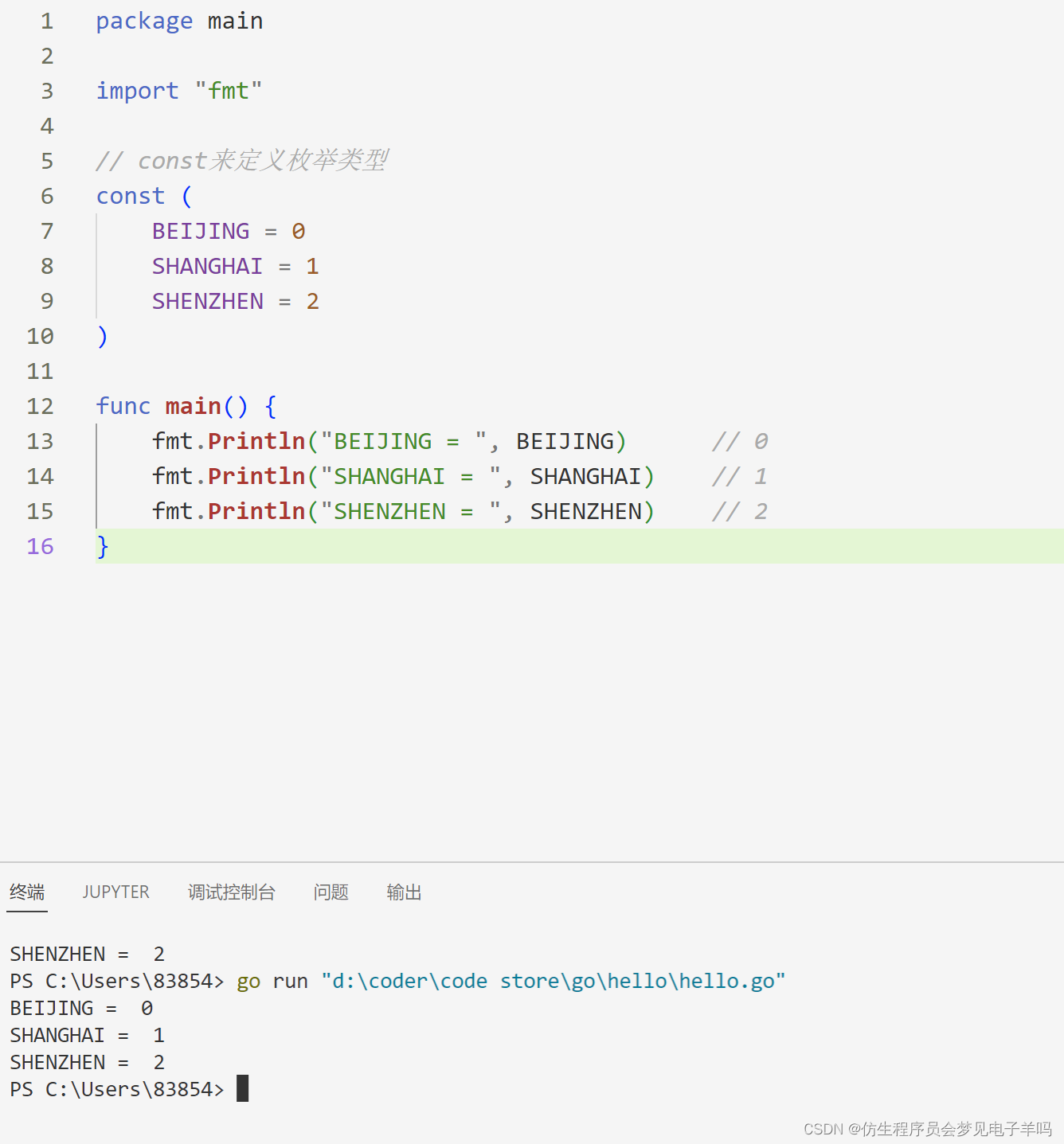Click the Println call printing SHANGHAI
Image resolution: width=1064 pixels, height=1144 pixels.
click(x=403, y=476)
